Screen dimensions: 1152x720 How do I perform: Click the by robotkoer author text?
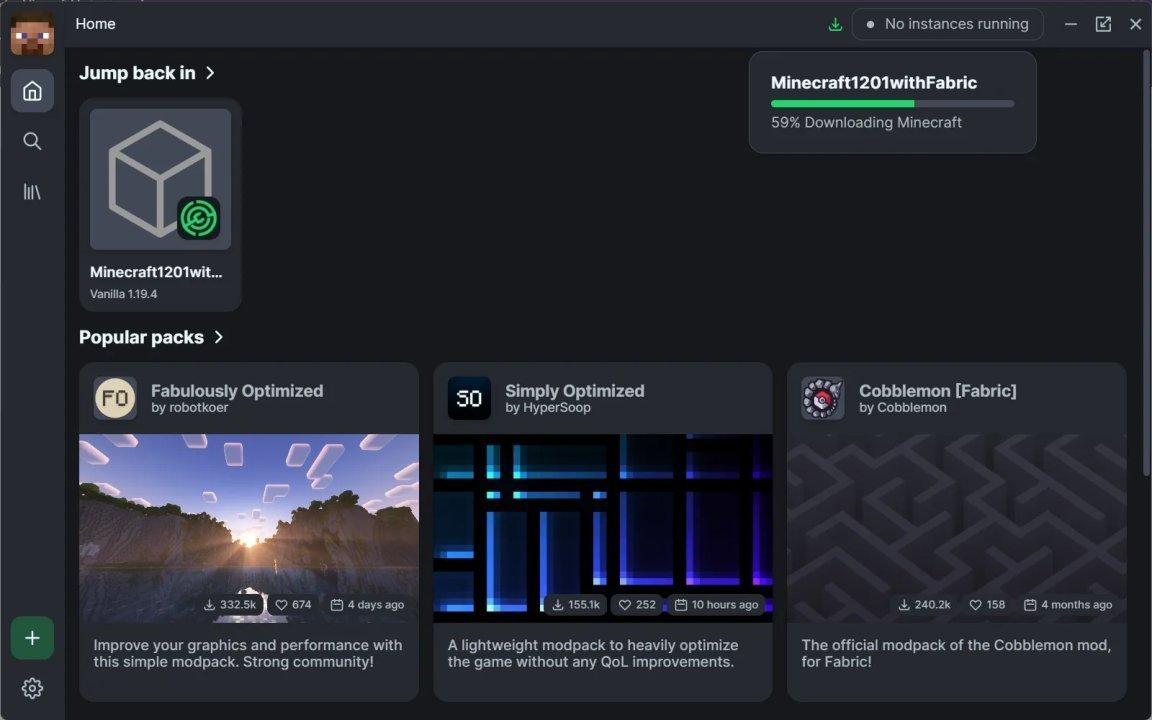point(190,408)
